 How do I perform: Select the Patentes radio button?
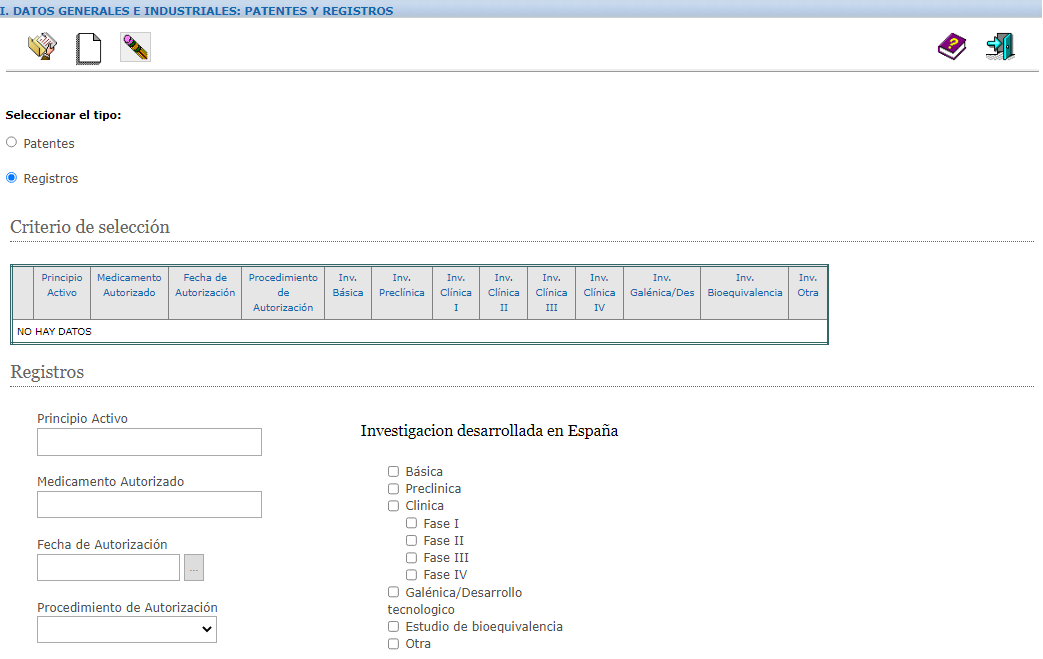[x=12, y=143]
